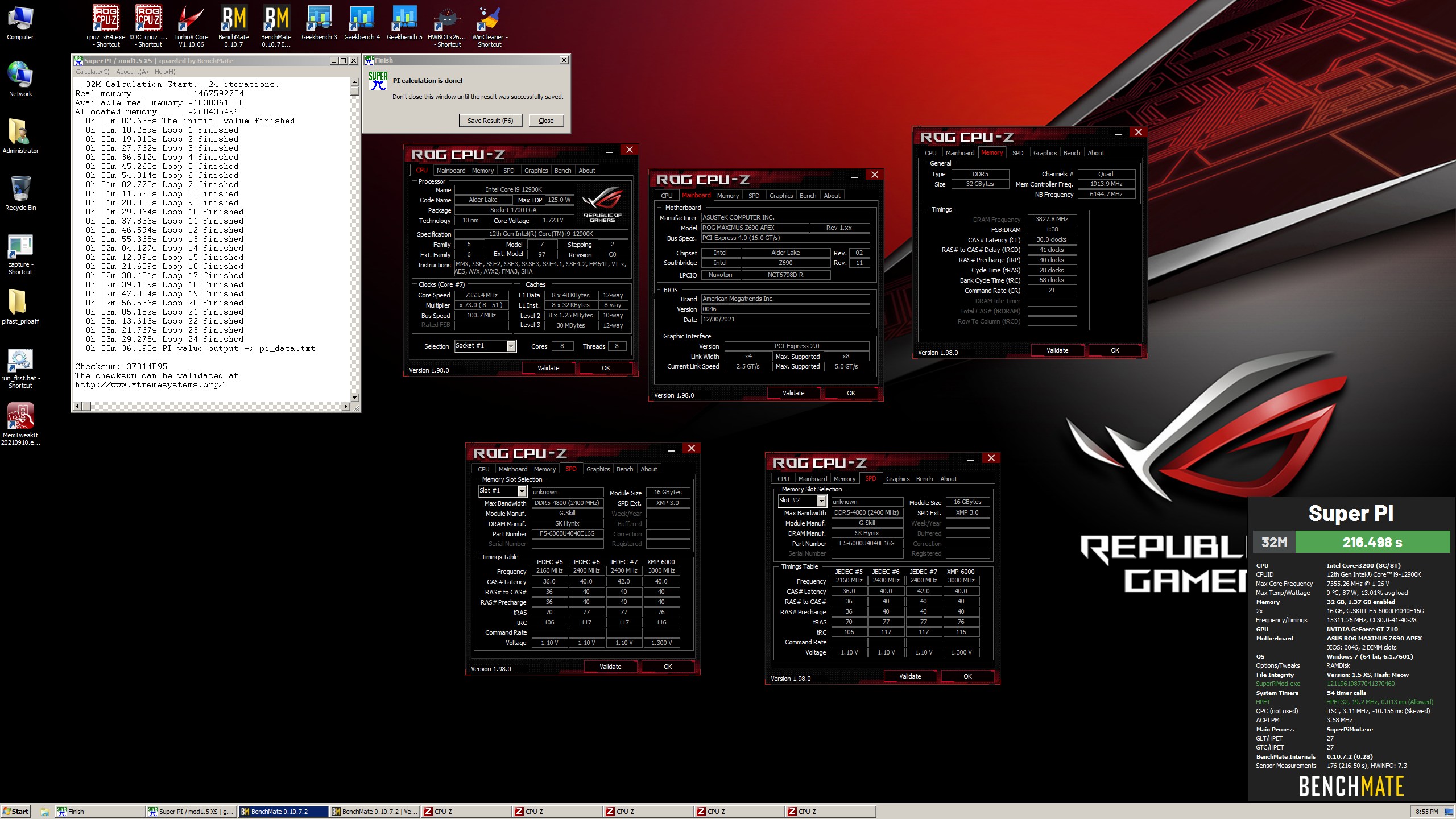Viewport: 1456px width, 819px height.
Task: Open SPD tab in Memory CPU-Z window
Action: pyautogui.click(x=1017, y=153)
